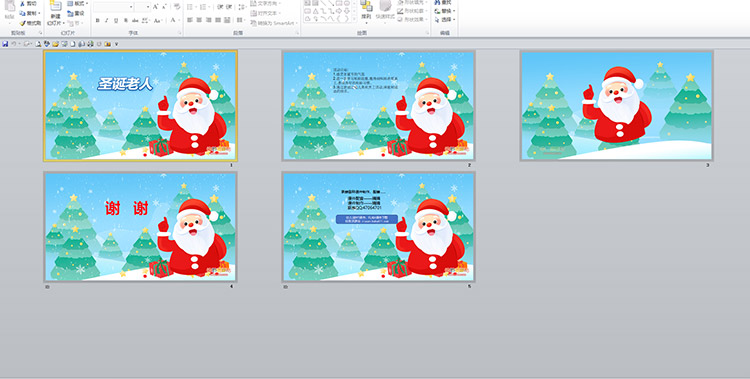
Task: Toggle Underline formatting button
Action: click(x=116, y=20)
